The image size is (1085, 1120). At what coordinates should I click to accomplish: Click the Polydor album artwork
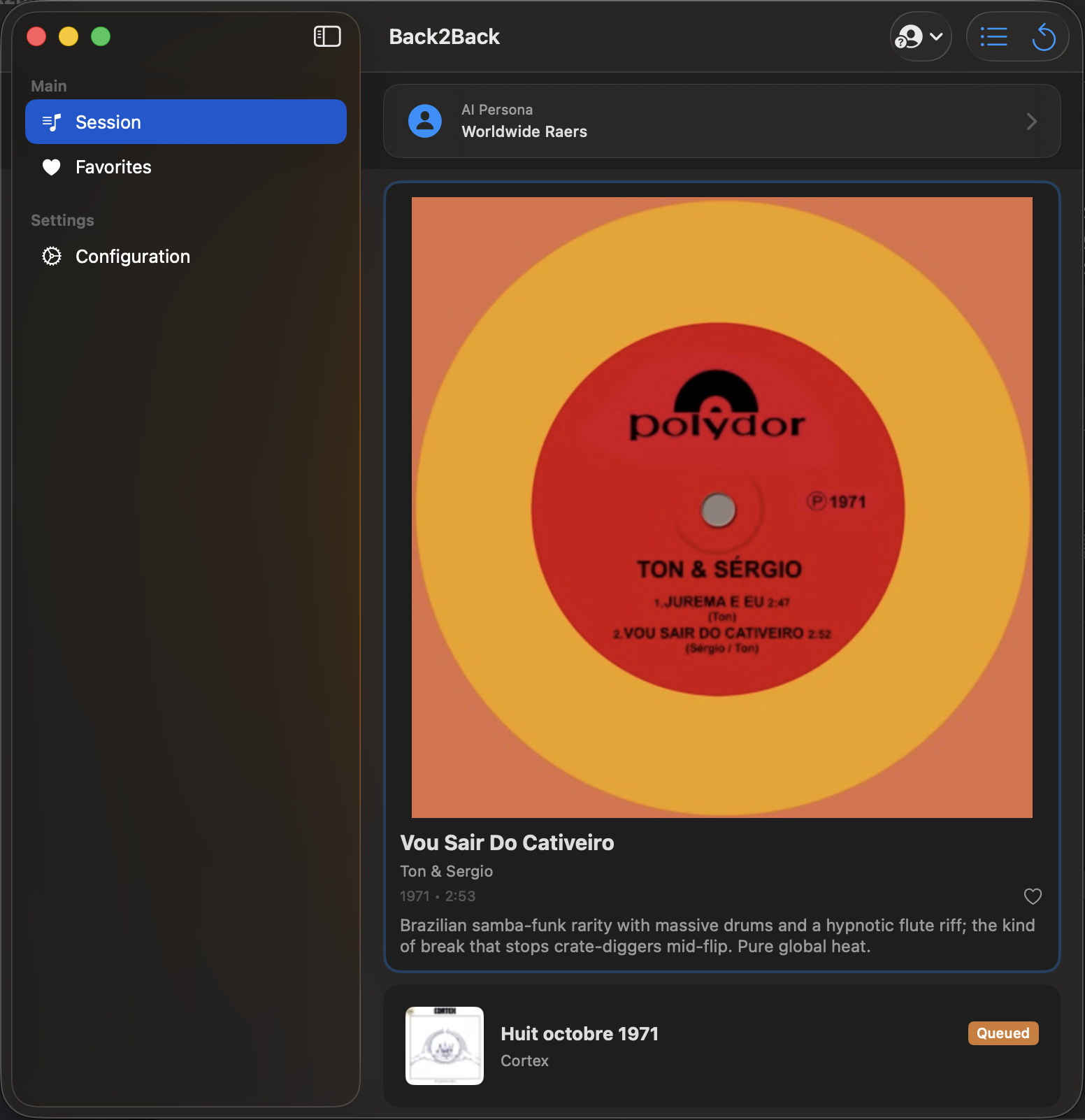point(721,508)
